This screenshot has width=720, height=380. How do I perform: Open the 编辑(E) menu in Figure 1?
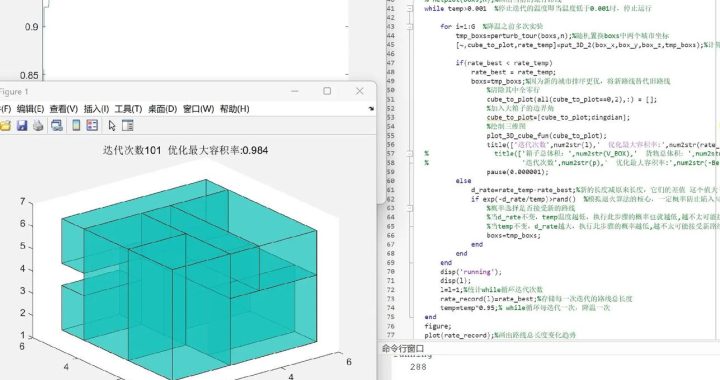pos(30,109)
